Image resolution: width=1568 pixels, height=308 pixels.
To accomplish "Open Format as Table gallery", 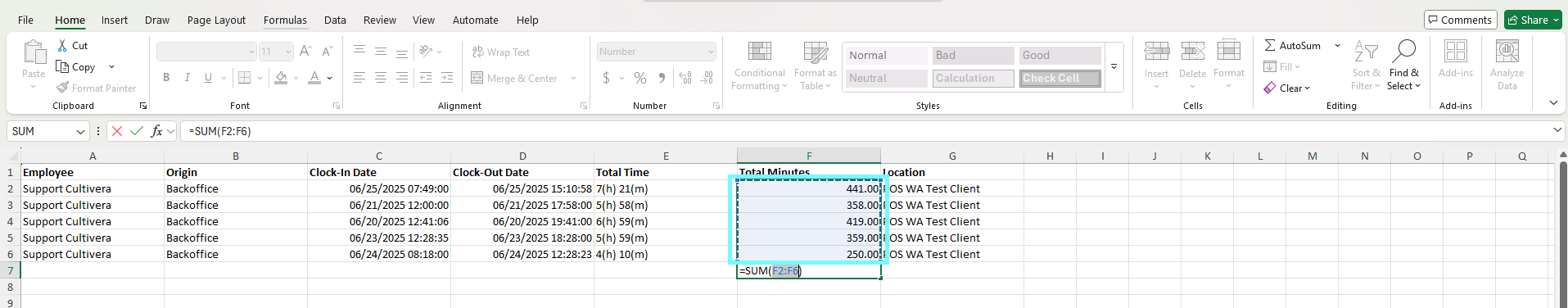I will click(815, 66).
